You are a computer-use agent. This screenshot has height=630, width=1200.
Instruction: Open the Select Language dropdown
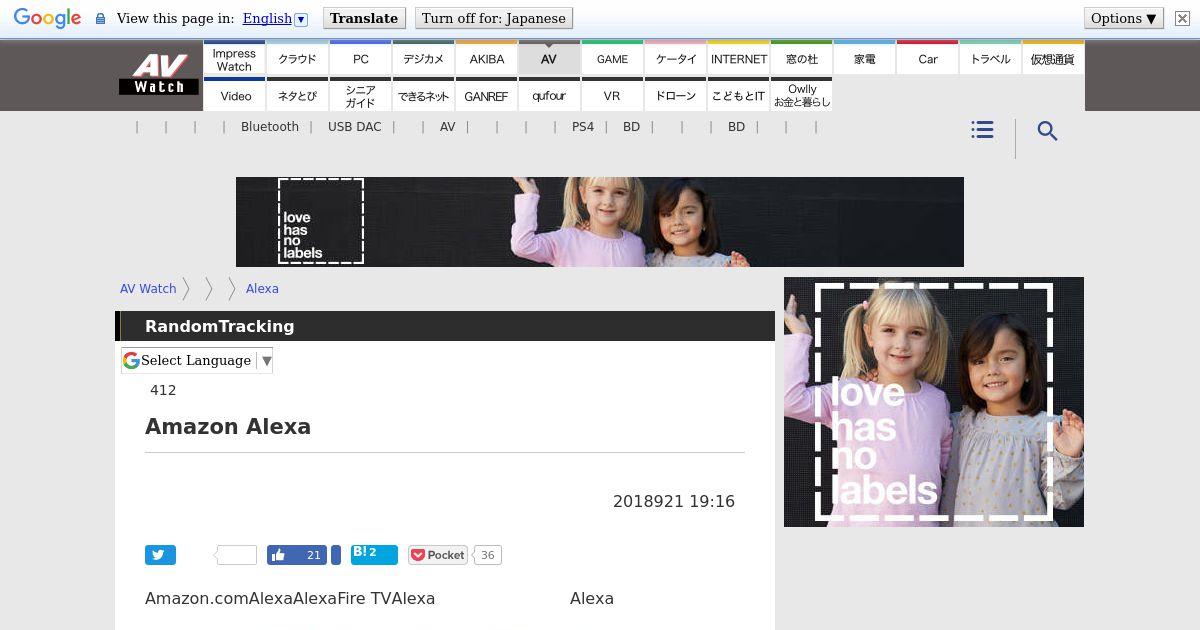click(x=197, y=361)
